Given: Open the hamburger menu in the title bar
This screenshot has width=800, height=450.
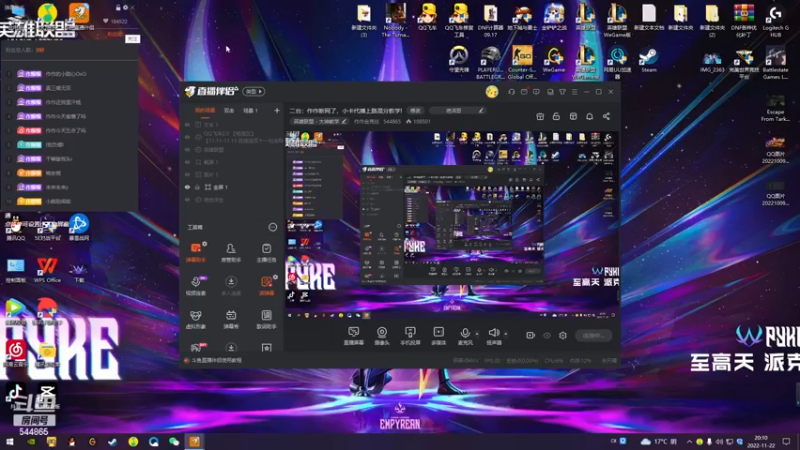Looking at the screenshot, I should click(x=574, y=92).
